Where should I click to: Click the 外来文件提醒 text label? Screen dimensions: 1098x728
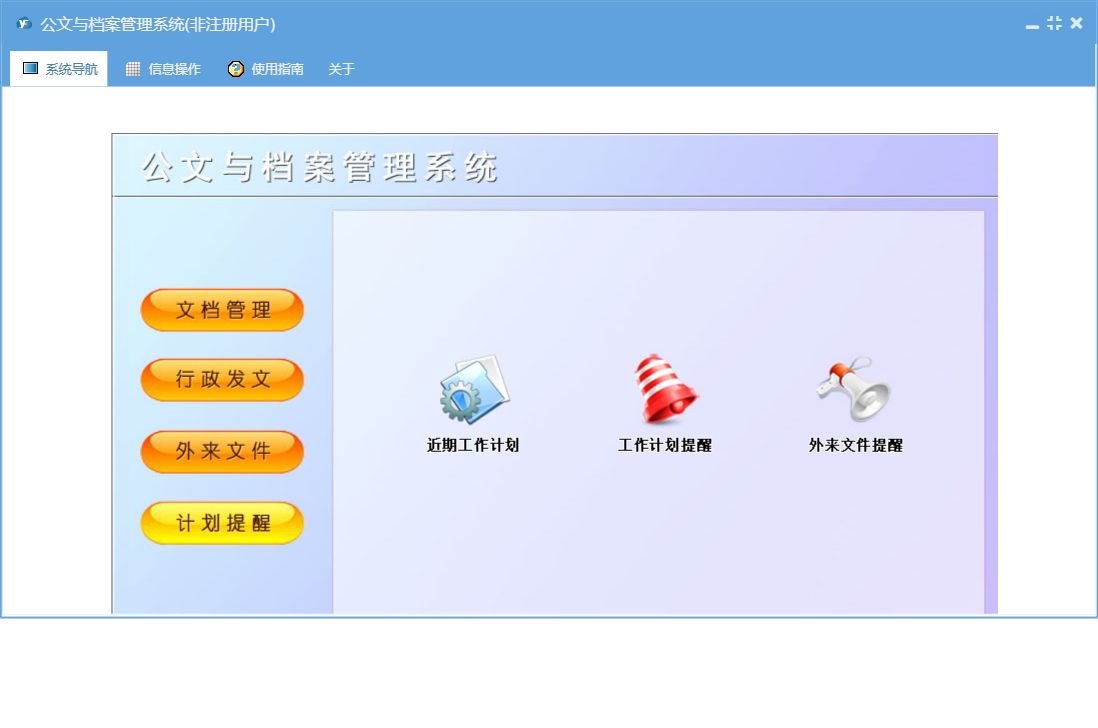click(x=856, y=445)
